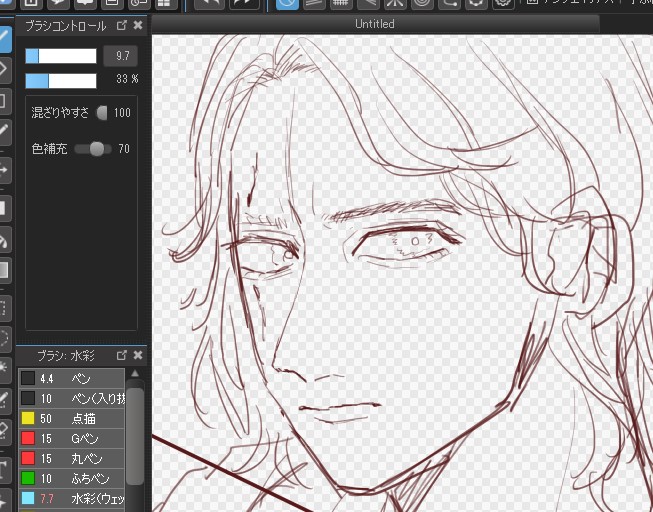653x512 pixels.
Task: Toggle the crisscross grid snap icon
Action: pyautogui.click(x=341, y=3)
